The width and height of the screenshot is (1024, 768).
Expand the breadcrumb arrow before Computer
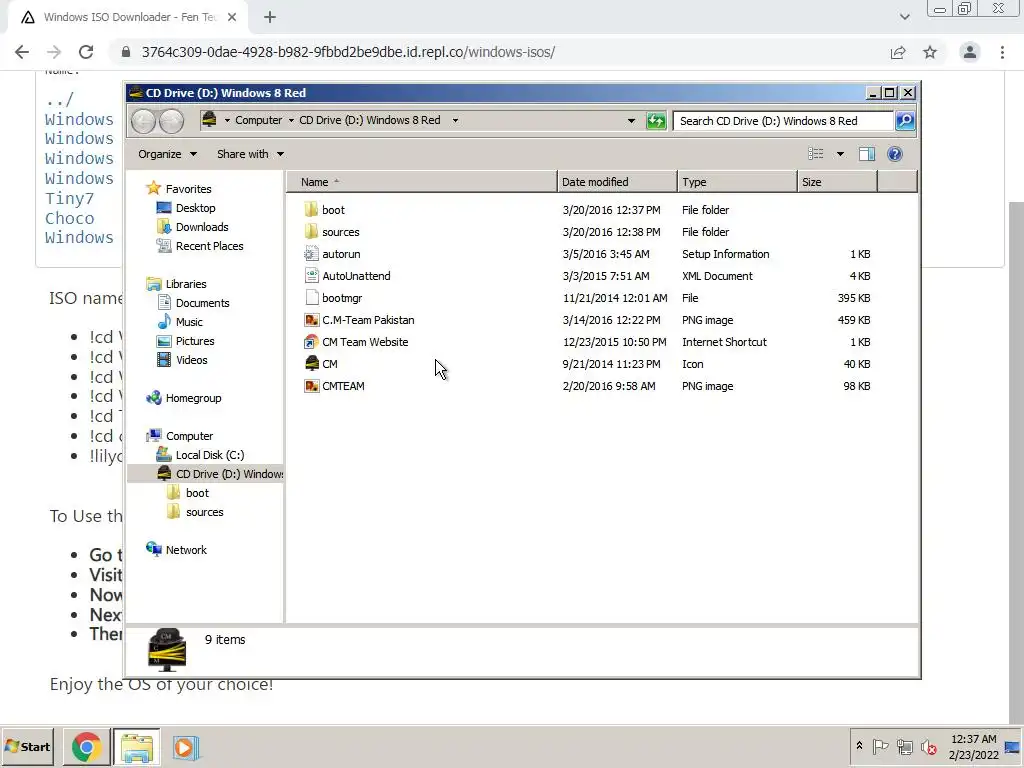(227, 120)
